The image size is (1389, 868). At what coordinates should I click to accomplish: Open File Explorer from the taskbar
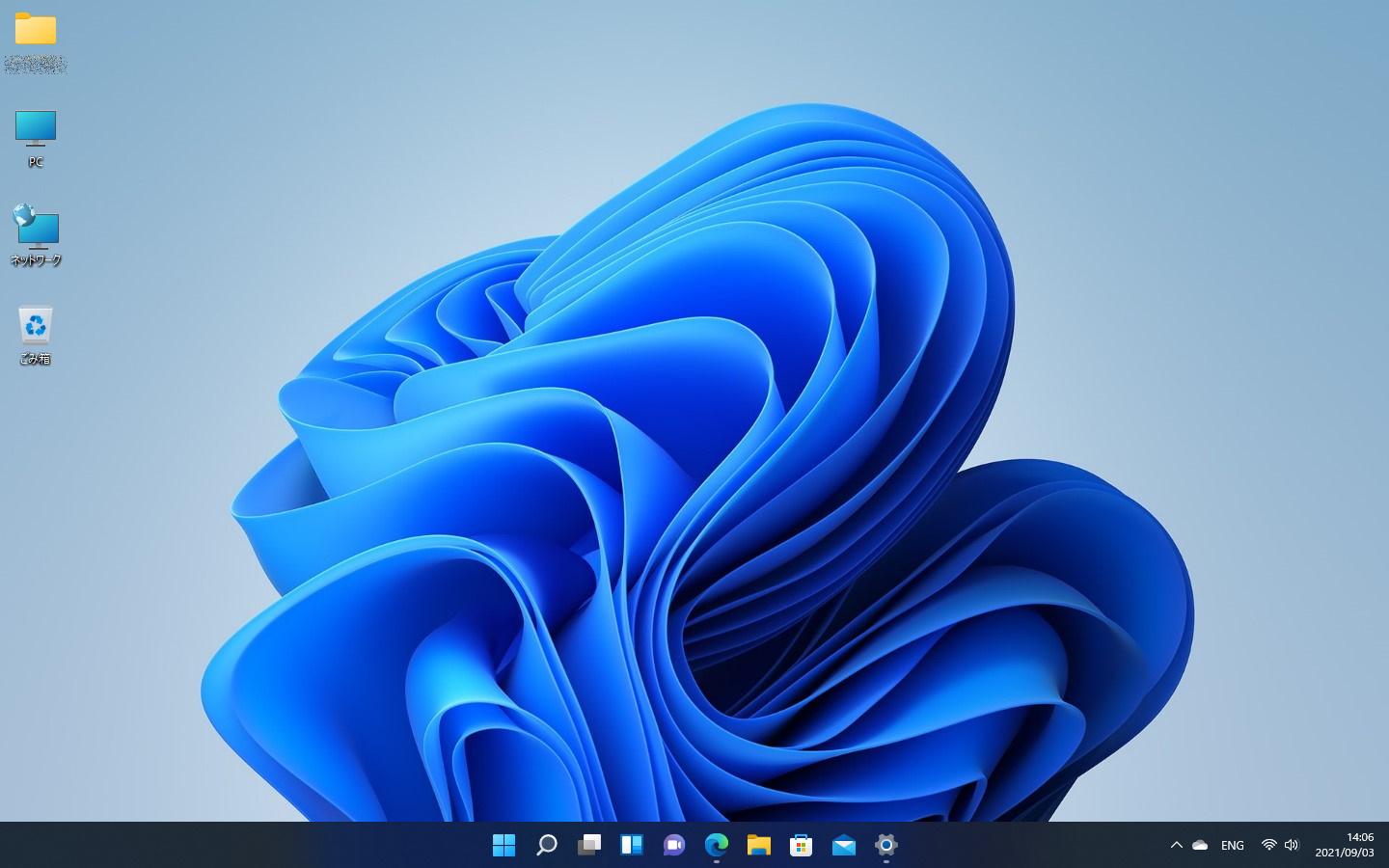758,845
